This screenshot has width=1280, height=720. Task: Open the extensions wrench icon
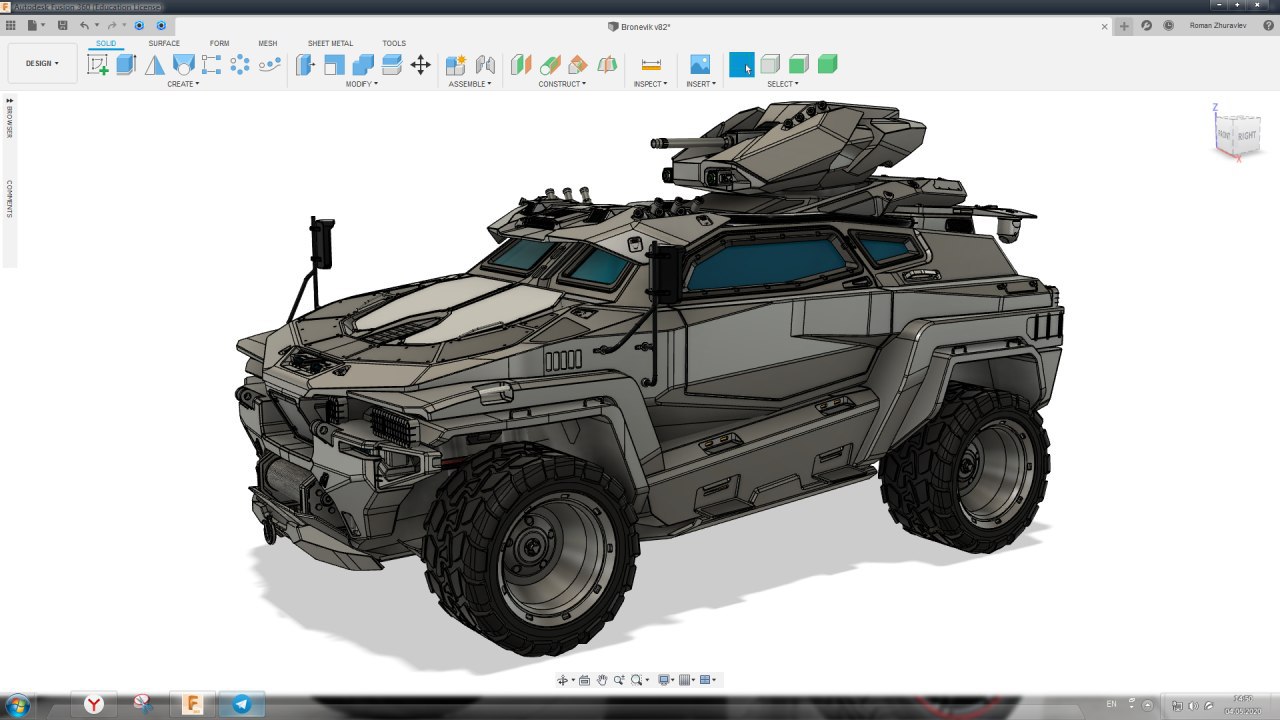(1147, 26)
